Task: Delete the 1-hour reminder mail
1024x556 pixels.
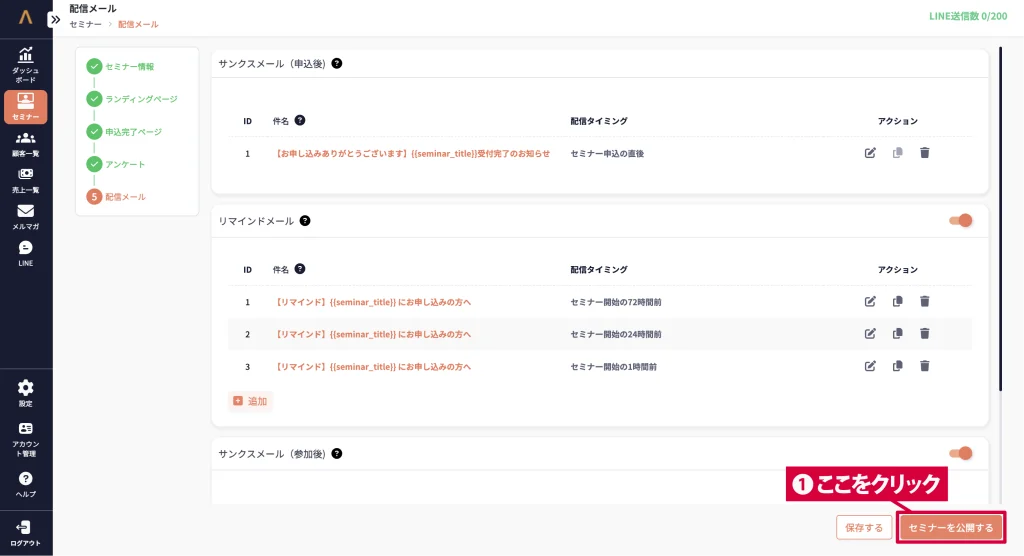Action: 924,366
